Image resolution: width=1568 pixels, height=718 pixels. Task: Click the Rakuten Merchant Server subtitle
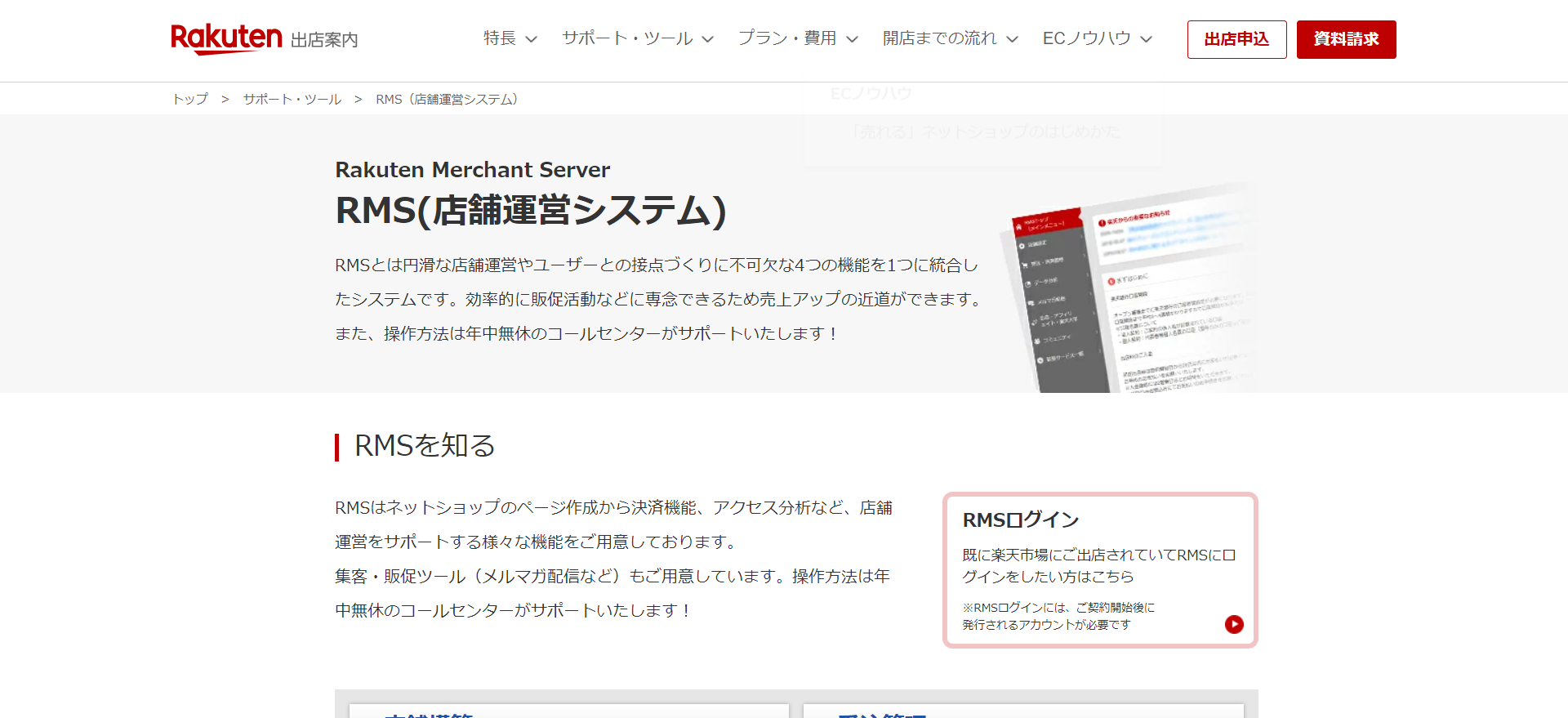click(x=472, y=170)
